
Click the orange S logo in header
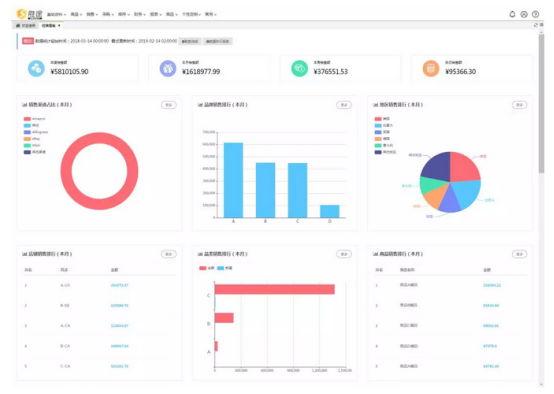22,13
